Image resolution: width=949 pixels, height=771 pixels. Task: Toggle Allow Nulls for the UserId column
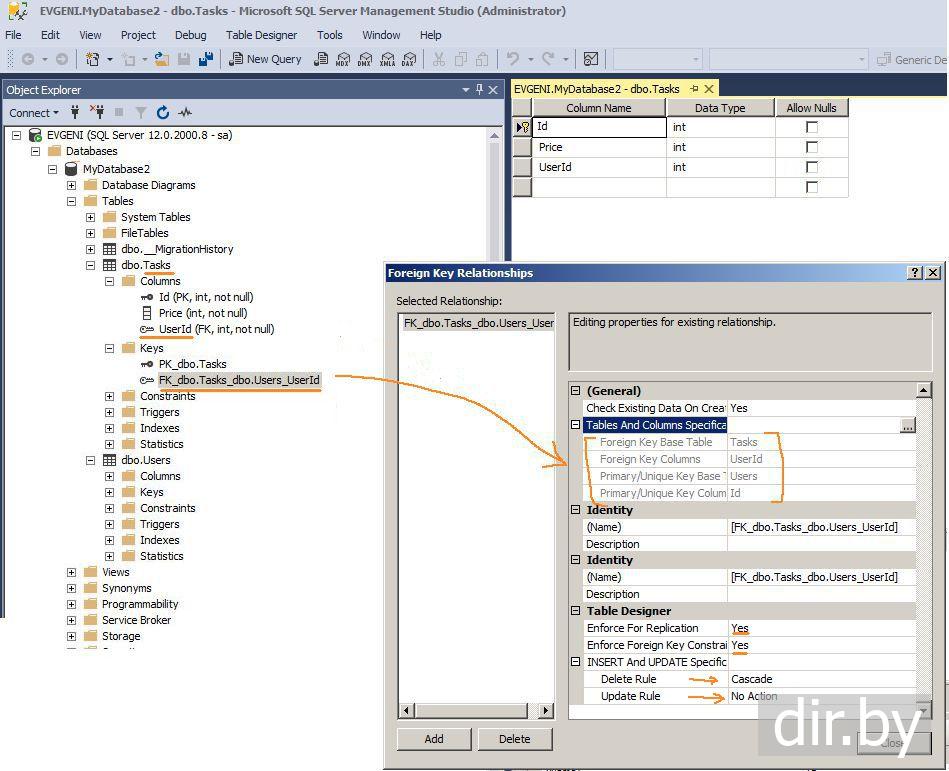point(811,167)
